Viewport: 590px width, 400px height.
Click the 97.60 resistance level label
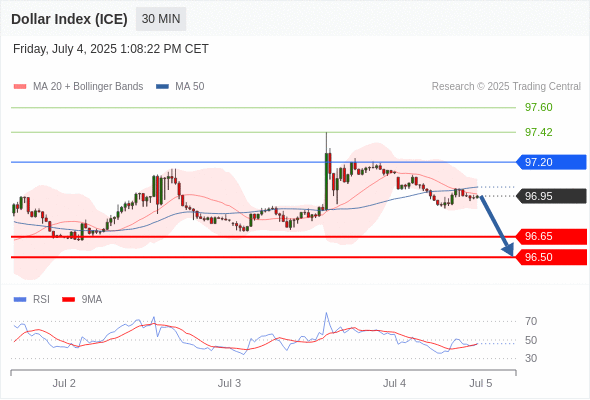[x=538, y=107]
